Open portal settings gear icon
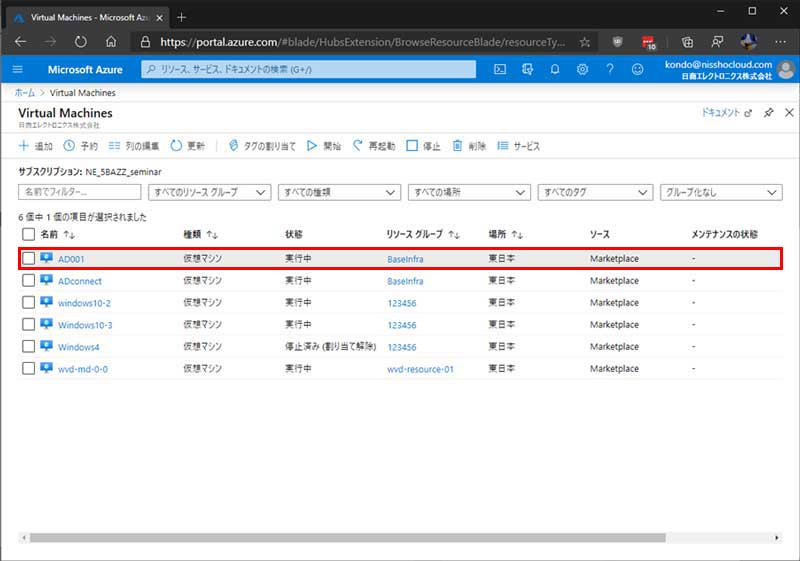Image resolution: width=800 pixels, height=561 pixels. point(582,70)
